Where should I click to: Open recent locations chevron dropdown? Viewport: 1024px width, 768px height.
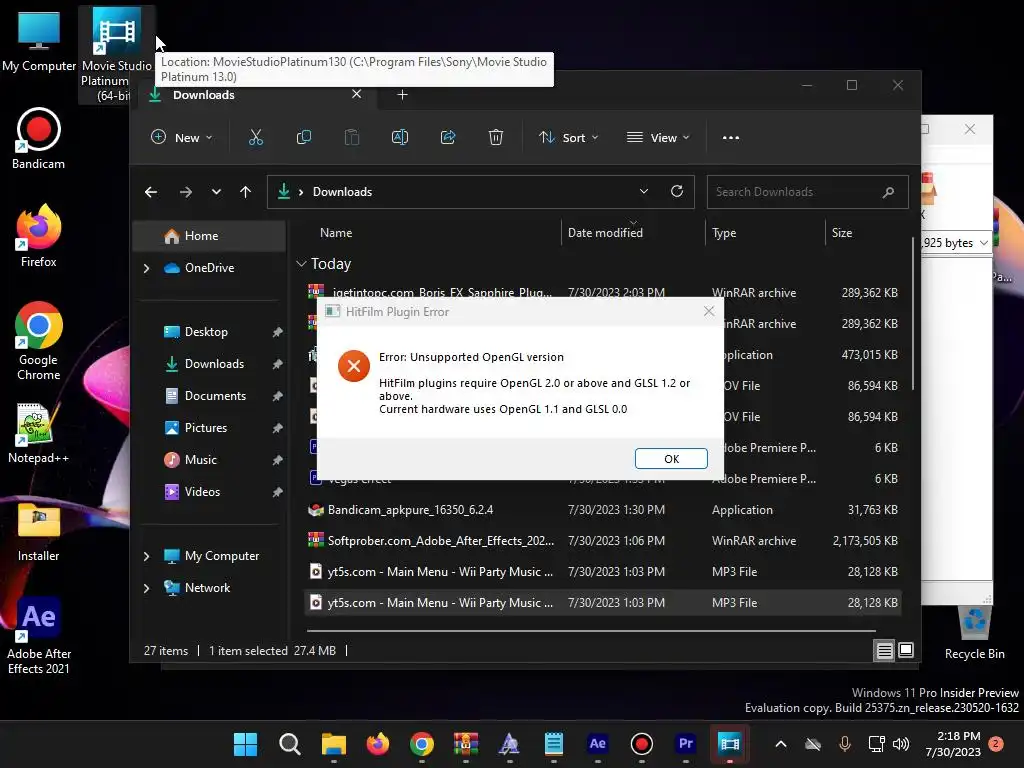pyautogui.click(x=216, y=192)
